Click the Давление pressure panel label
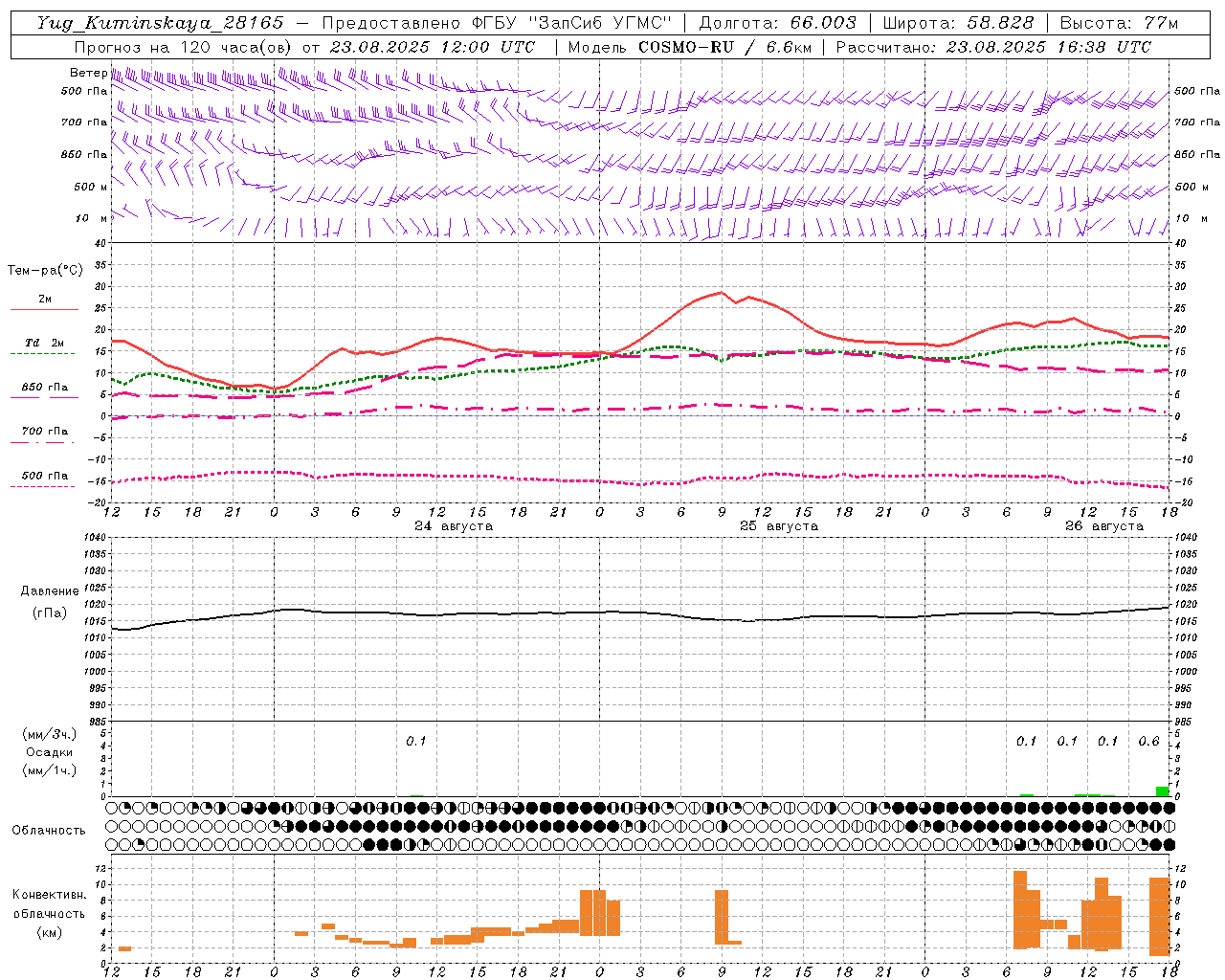1225x980 pixels. point(50,591)
